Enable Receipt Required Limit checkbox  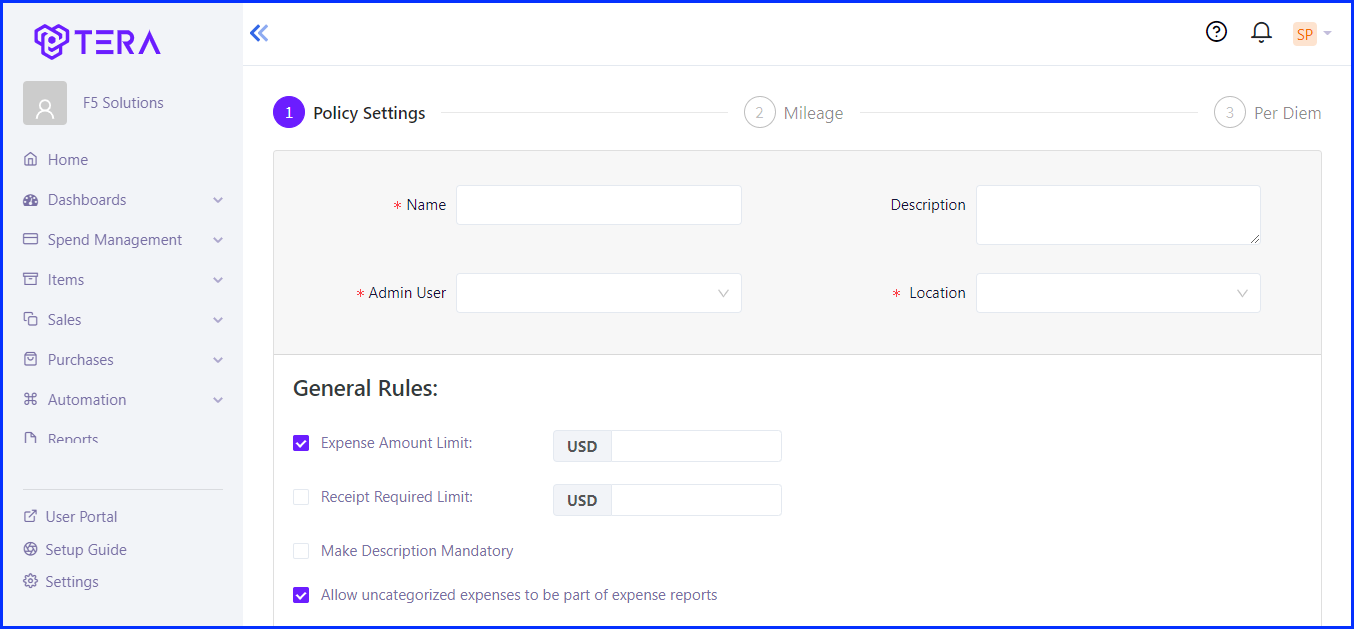click(x=301, y=497)
